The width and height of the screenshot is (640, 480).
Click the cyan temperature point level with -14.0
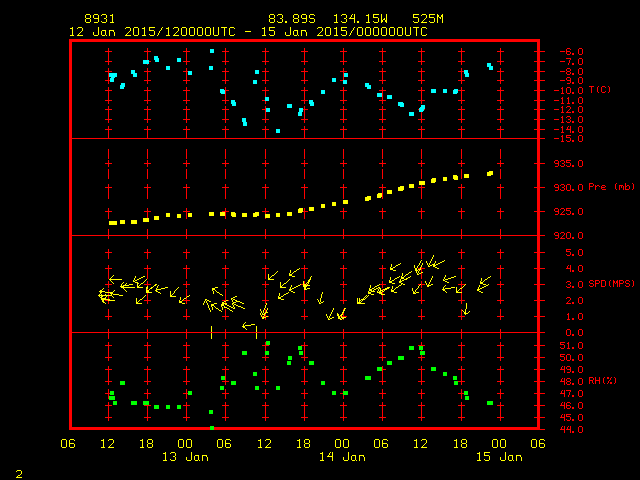click(x=278, y=131)
